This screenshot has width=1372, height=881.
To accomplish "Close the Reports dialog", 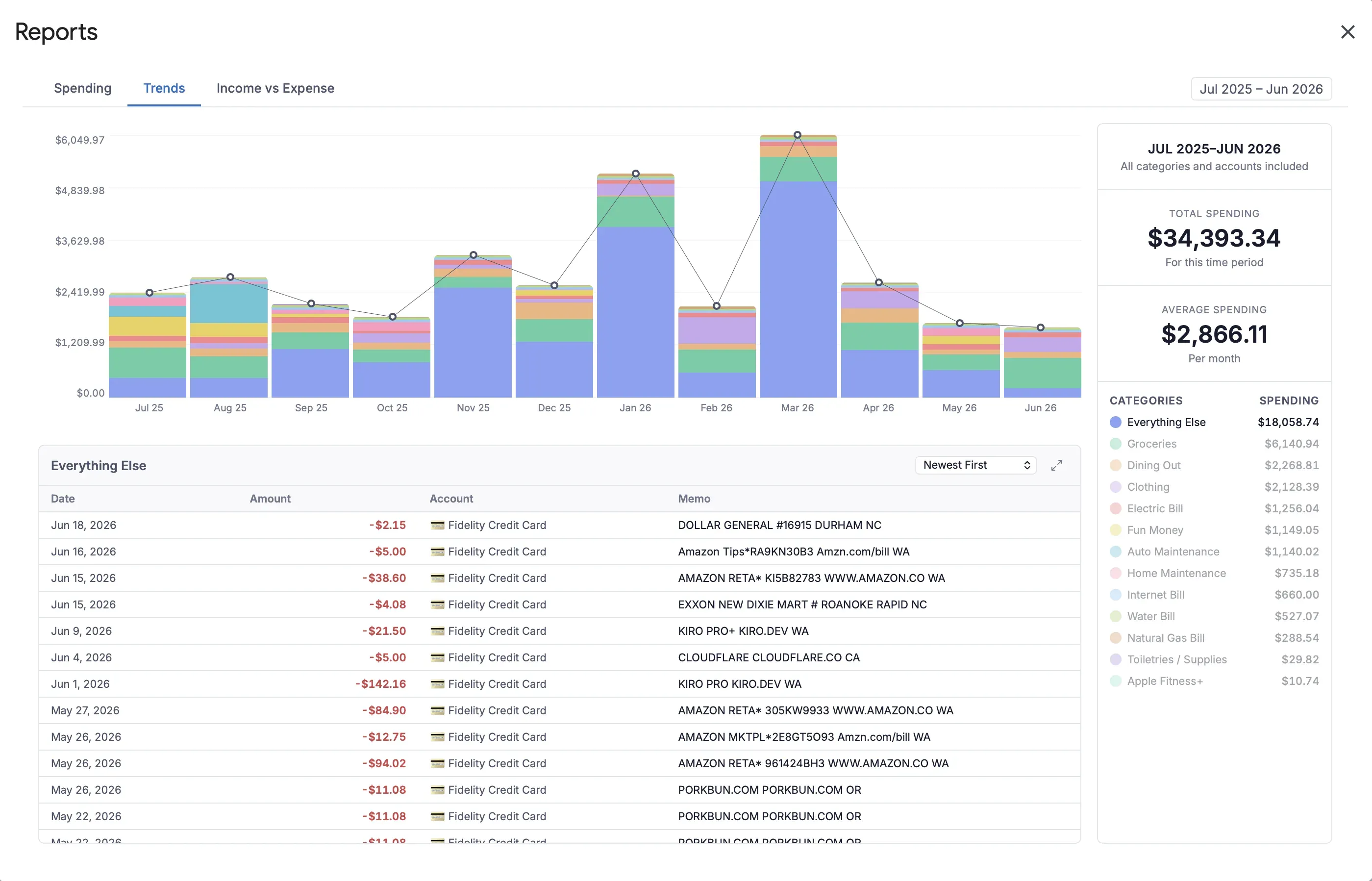I will [1347, 32].
